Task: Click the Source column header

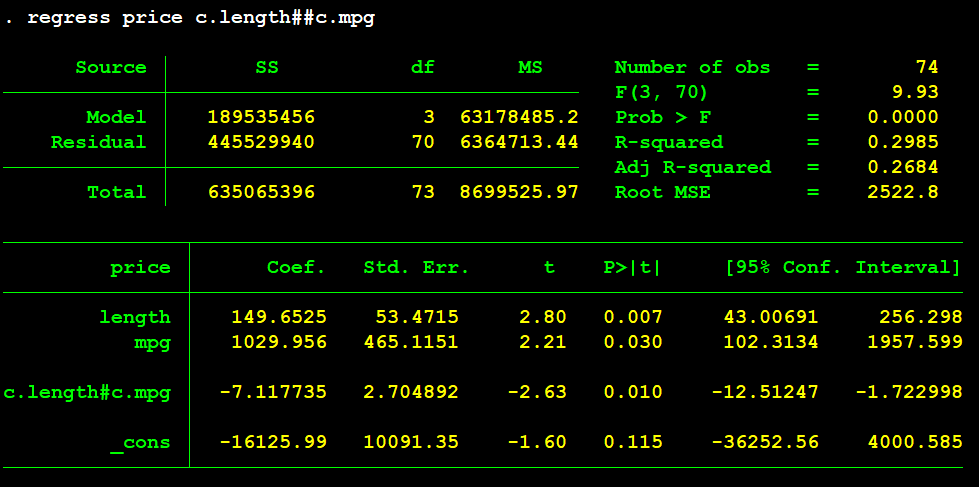Action: pos(110,68)
